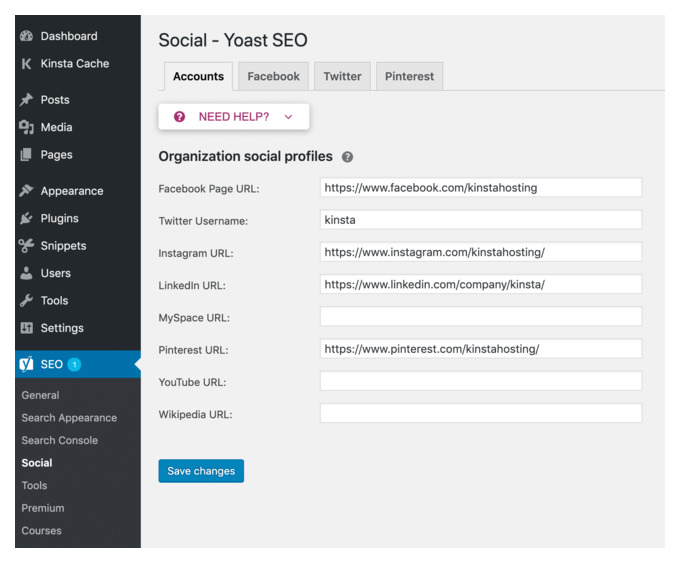Image resolution: width=680 pixels, height=563 pixels.
Task: Open the Twitter tab
Action: point(342,76)
